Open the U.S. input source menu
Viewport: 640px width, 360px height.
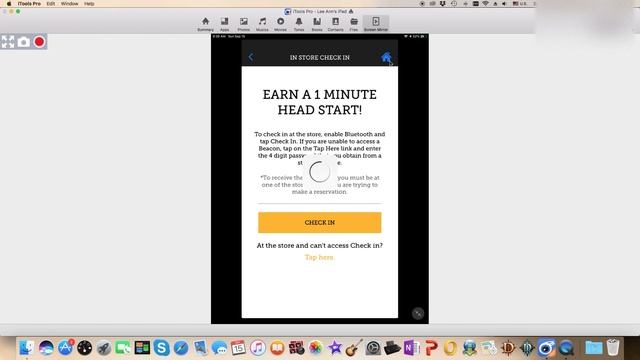click(520, 4)
